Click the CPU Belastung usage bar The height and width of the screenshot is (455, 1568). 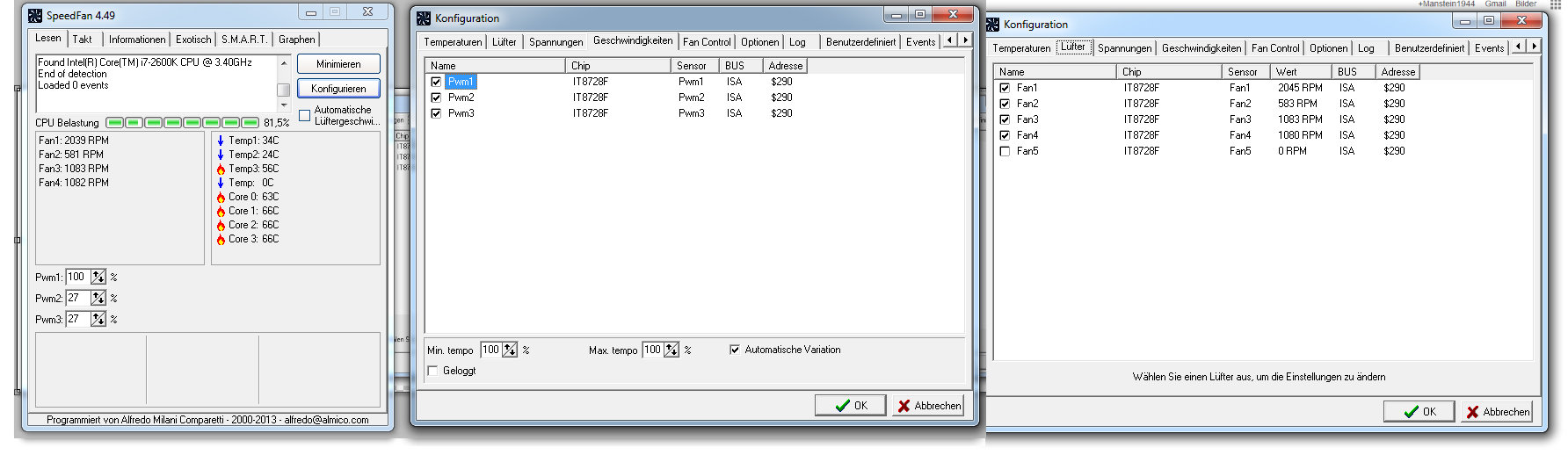click(183, 123)
